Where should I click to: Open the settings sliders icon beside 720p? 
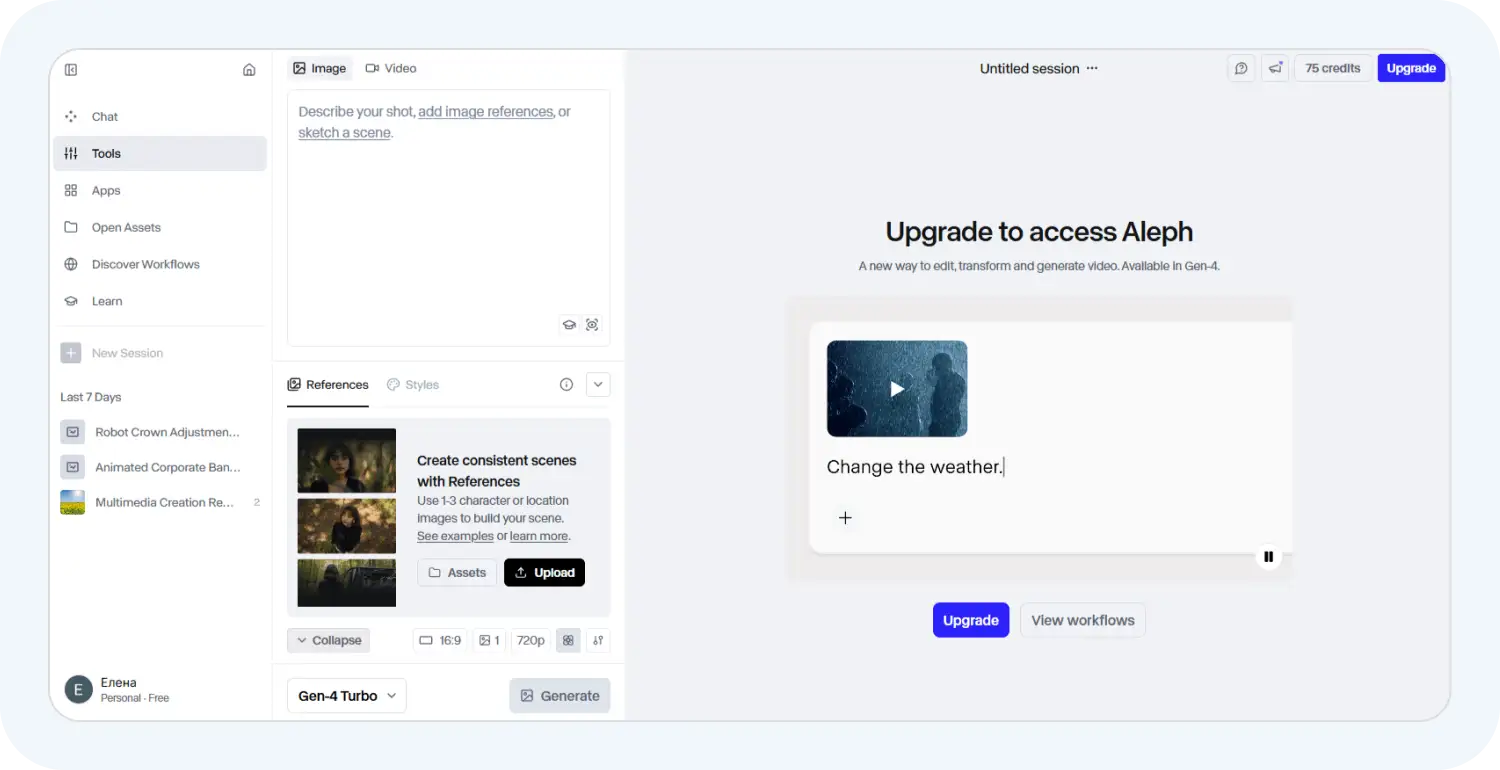pos(598,641)
